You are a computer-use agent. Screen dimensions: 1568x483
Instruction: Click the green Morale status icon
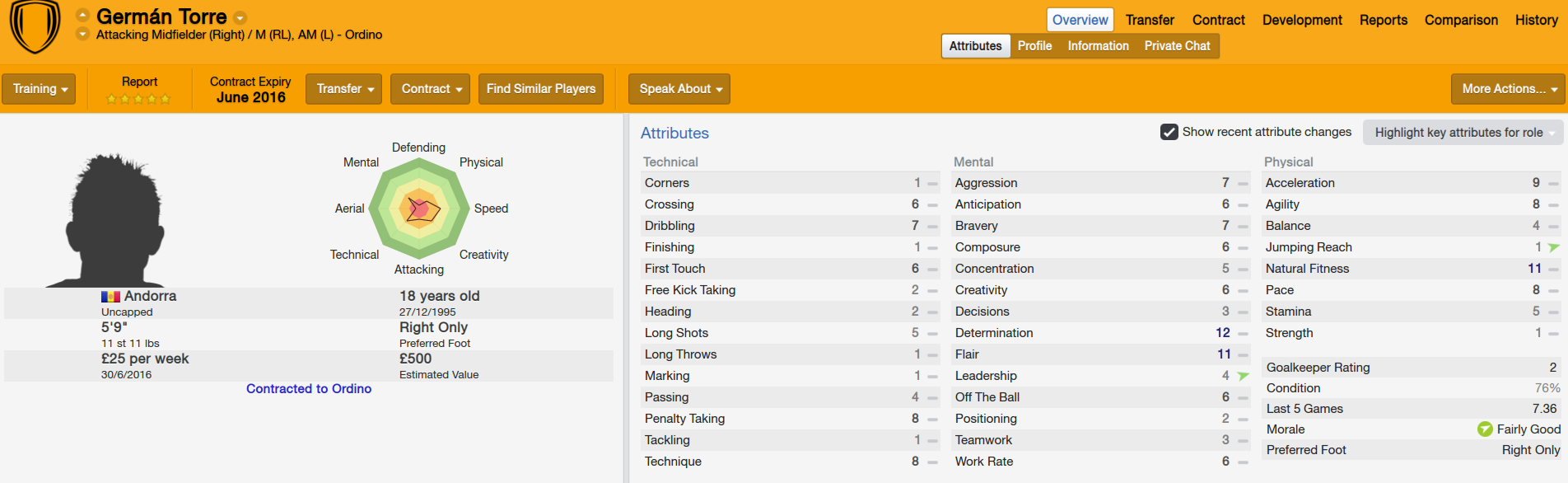pyautogui.click(x=1485, y=429)
